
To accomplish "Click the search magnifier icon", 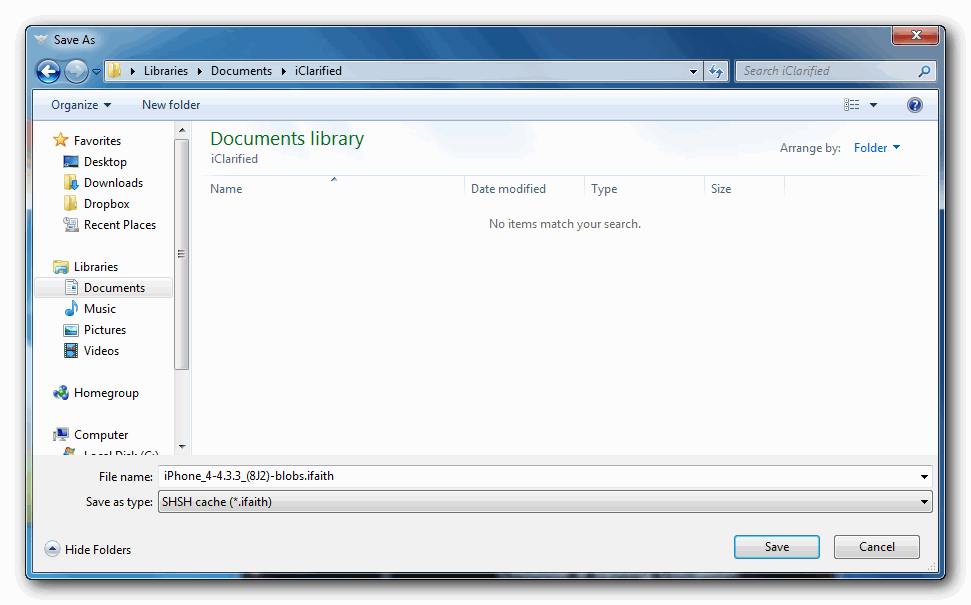I will tap(924, 71).
